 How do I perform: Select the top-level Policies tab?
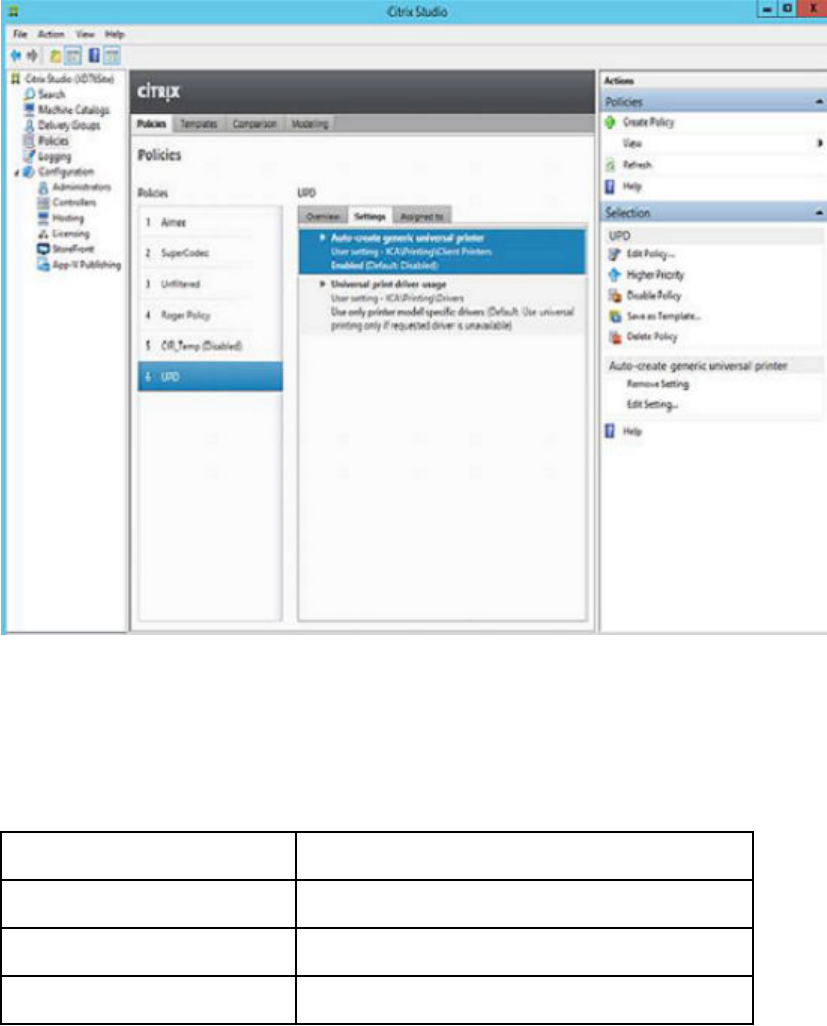point(152,124)
